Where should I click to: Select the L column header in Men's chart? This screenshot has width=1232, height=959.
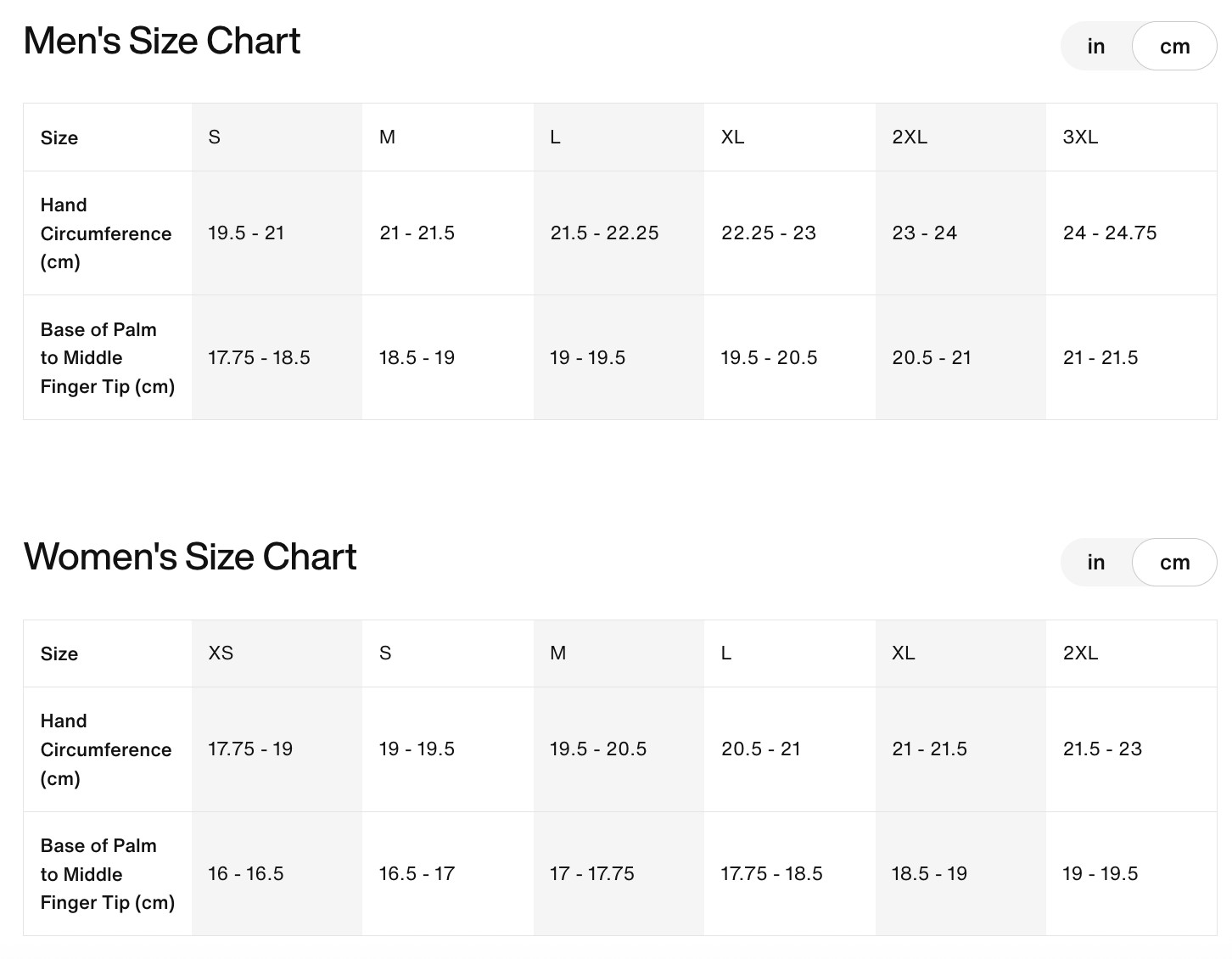(x=556, y=137)
